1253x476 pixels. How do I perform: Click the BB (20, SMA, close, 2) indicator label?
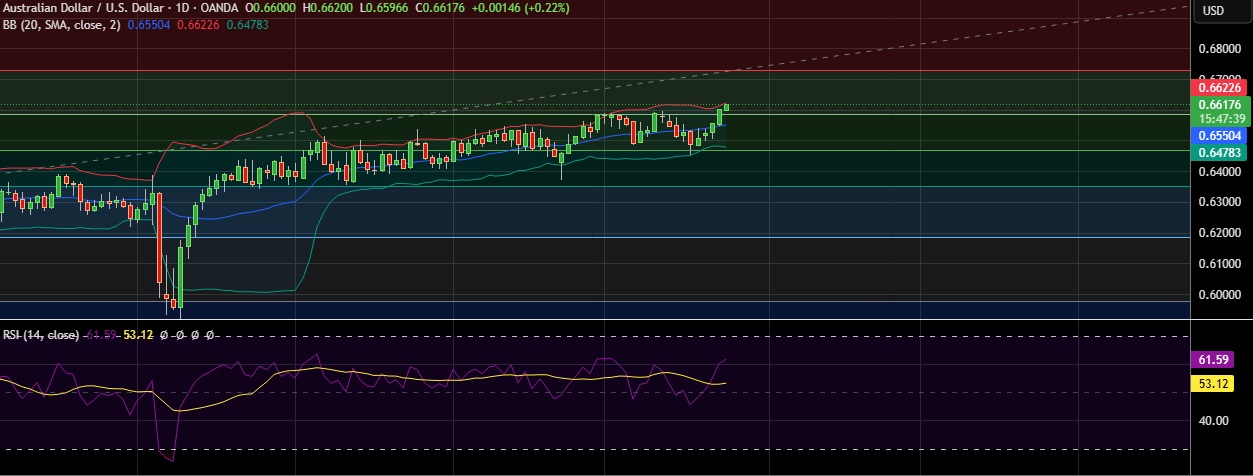click(x=61, y=25)
